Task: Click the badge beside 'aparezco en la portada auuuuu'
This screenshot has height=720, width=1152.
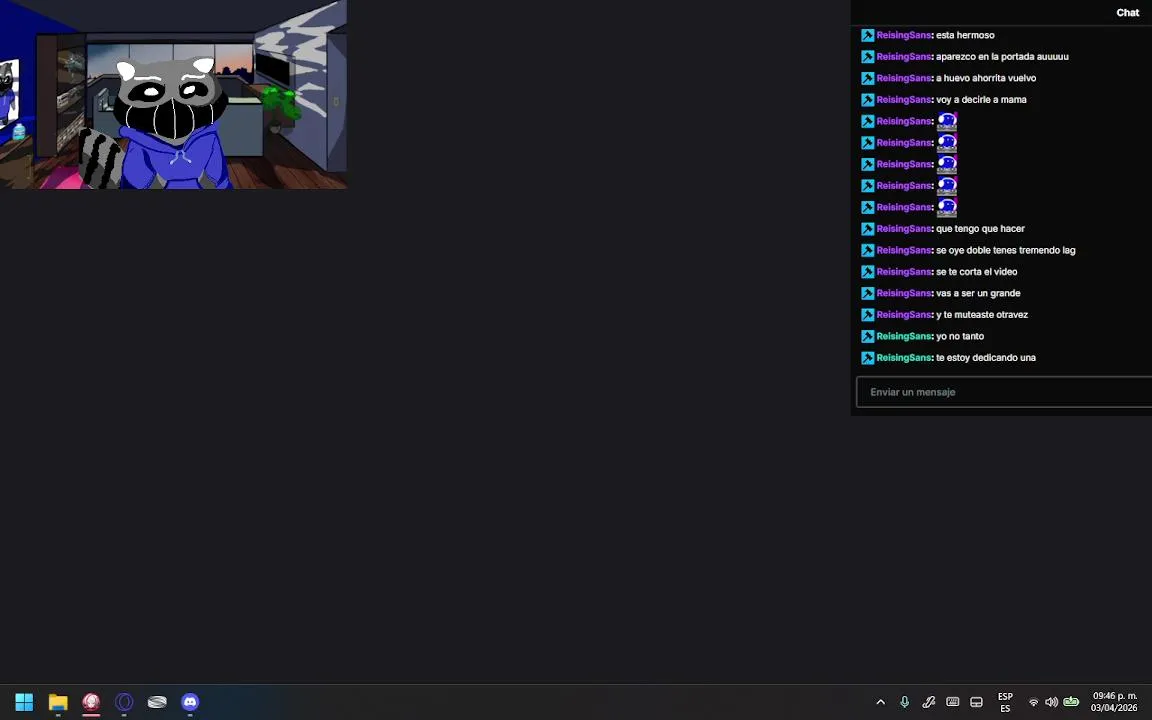Action: [x=868, y=57]
